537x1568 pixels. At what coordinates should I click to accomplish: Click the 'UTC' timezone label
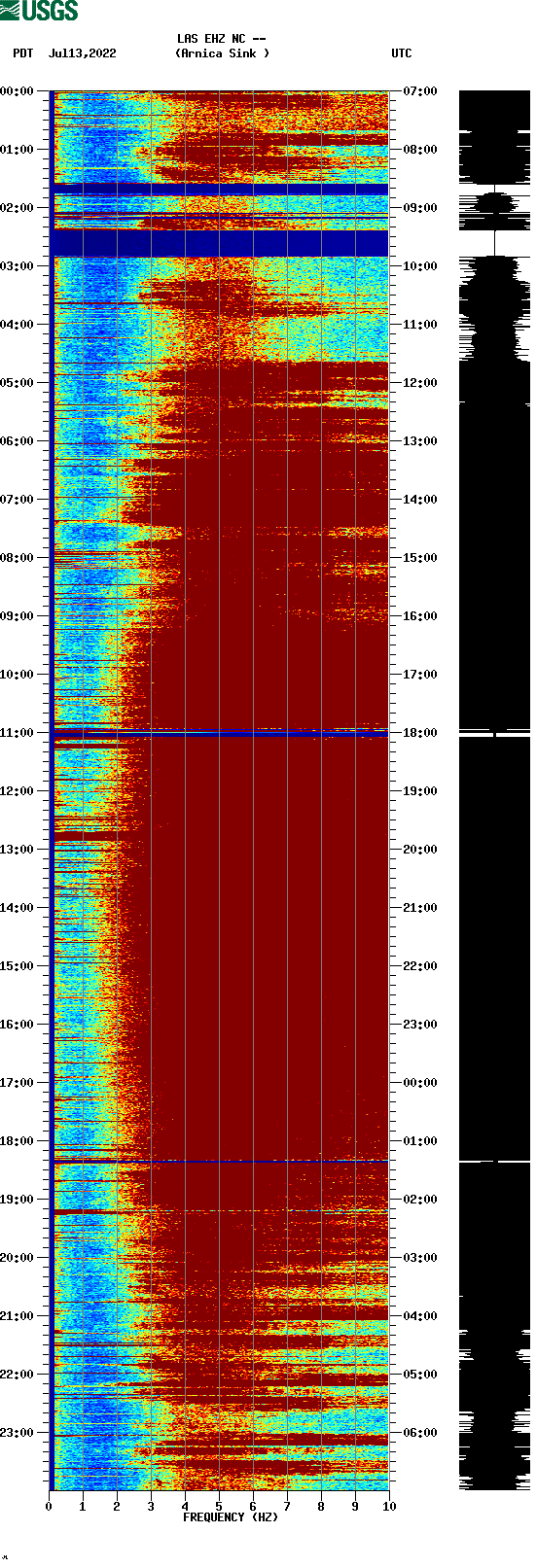coord(402,53)
